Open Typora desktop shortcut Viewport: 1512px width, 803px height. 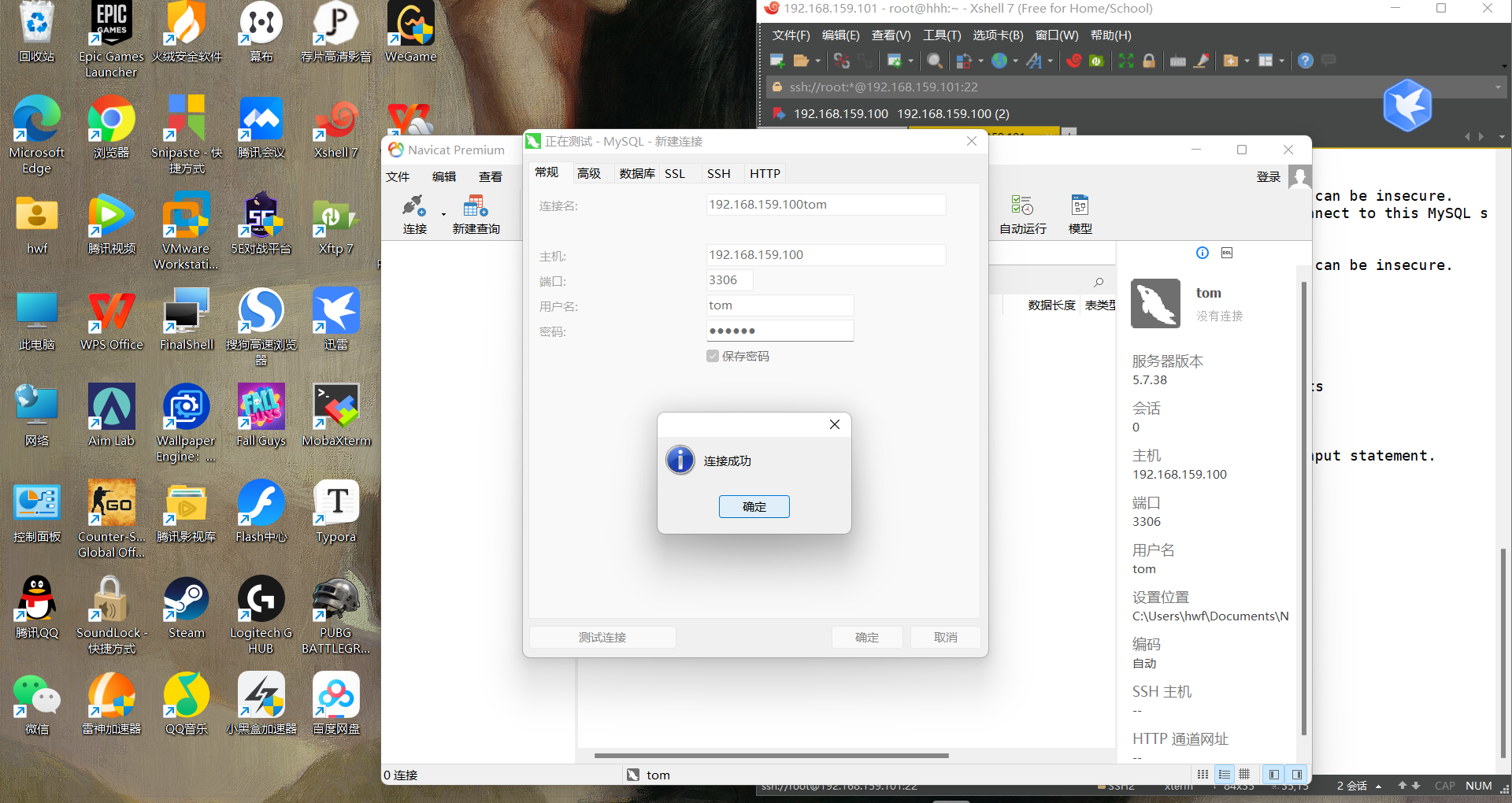coord(336,512)
